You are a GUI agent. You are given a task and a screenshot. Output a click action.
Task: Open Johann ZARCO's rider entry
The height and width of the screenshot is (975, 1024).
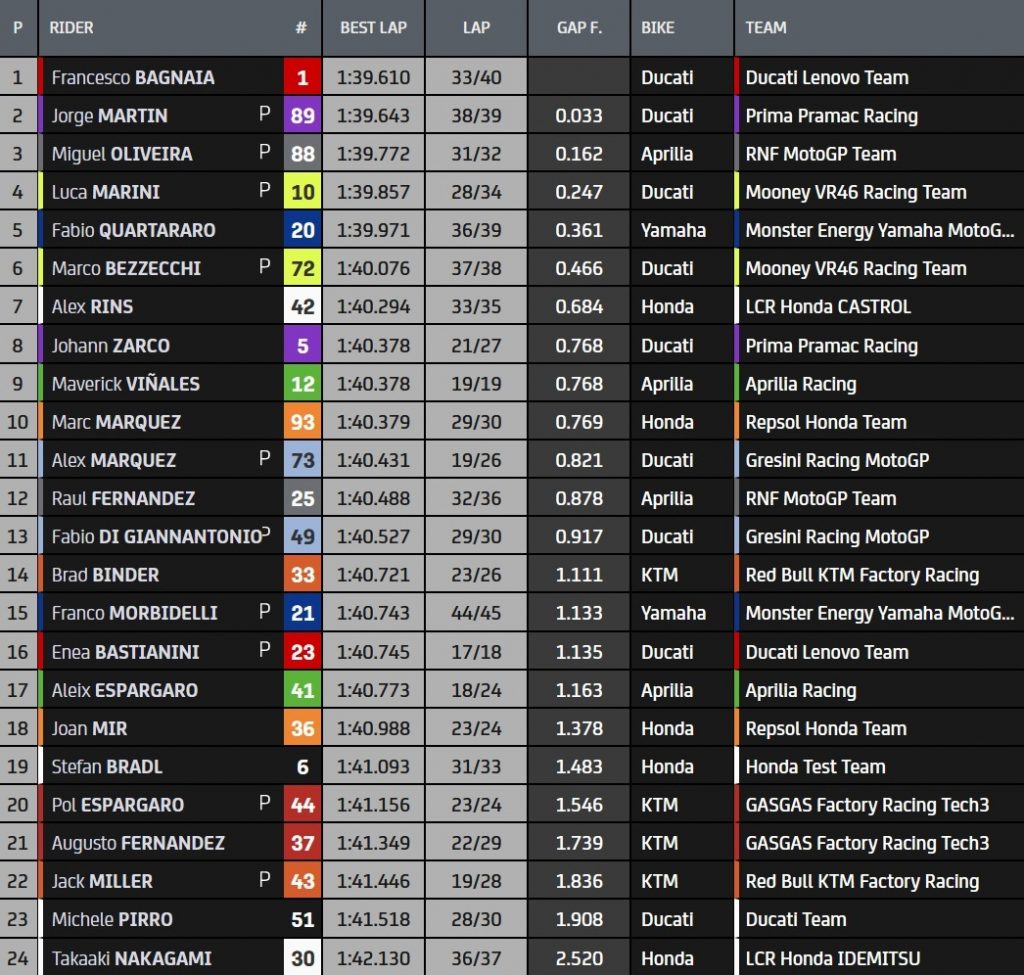111,346
